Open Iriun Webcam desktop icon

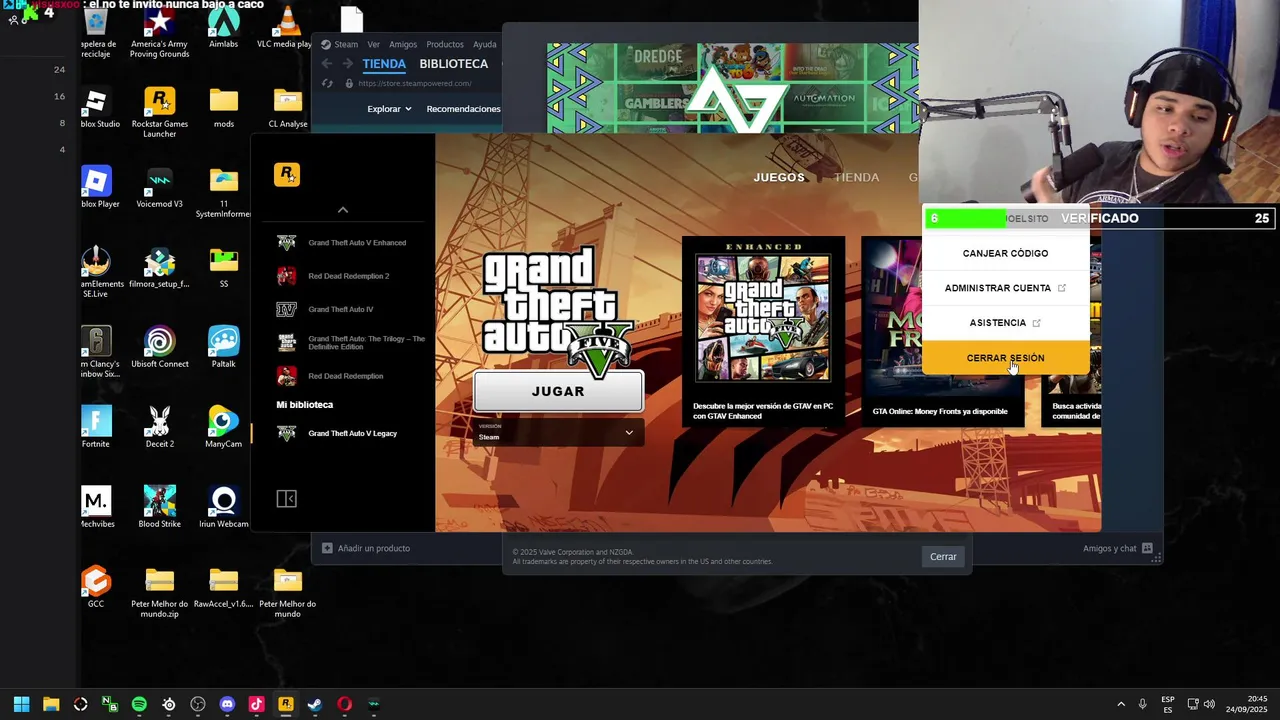tap(223, 508)
